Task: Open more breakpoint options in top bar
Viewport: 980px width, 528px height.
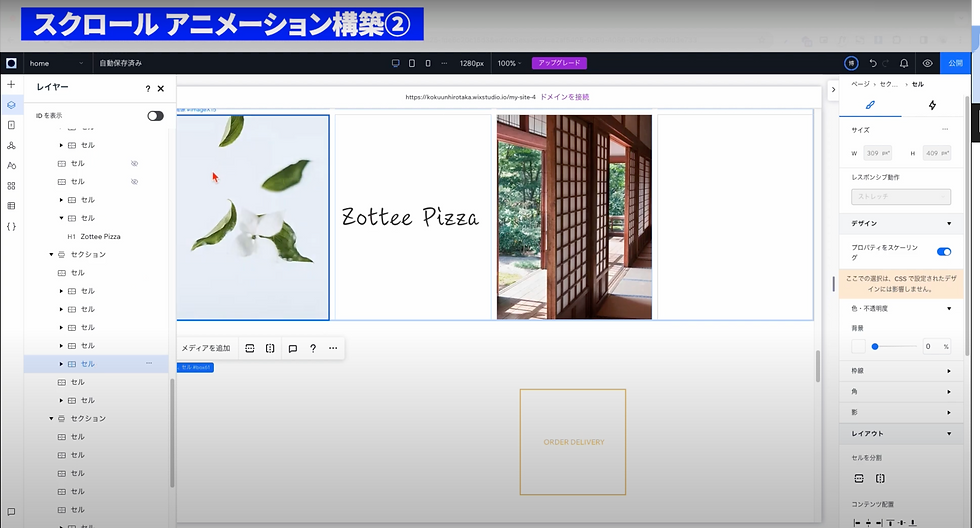Action: click(444, 63)
